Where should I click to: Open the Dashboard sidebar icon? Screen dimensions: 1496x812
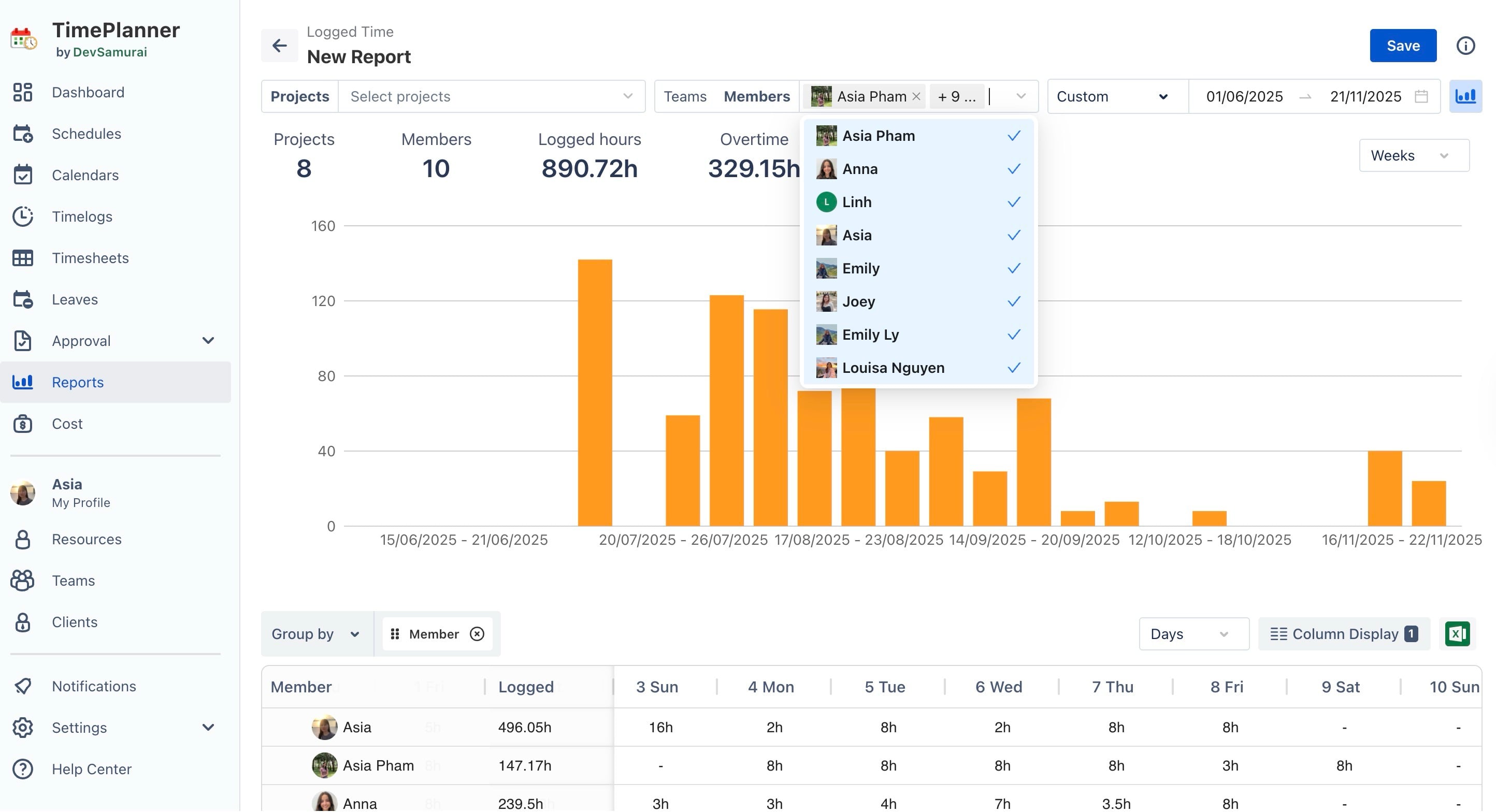point(23,92)
